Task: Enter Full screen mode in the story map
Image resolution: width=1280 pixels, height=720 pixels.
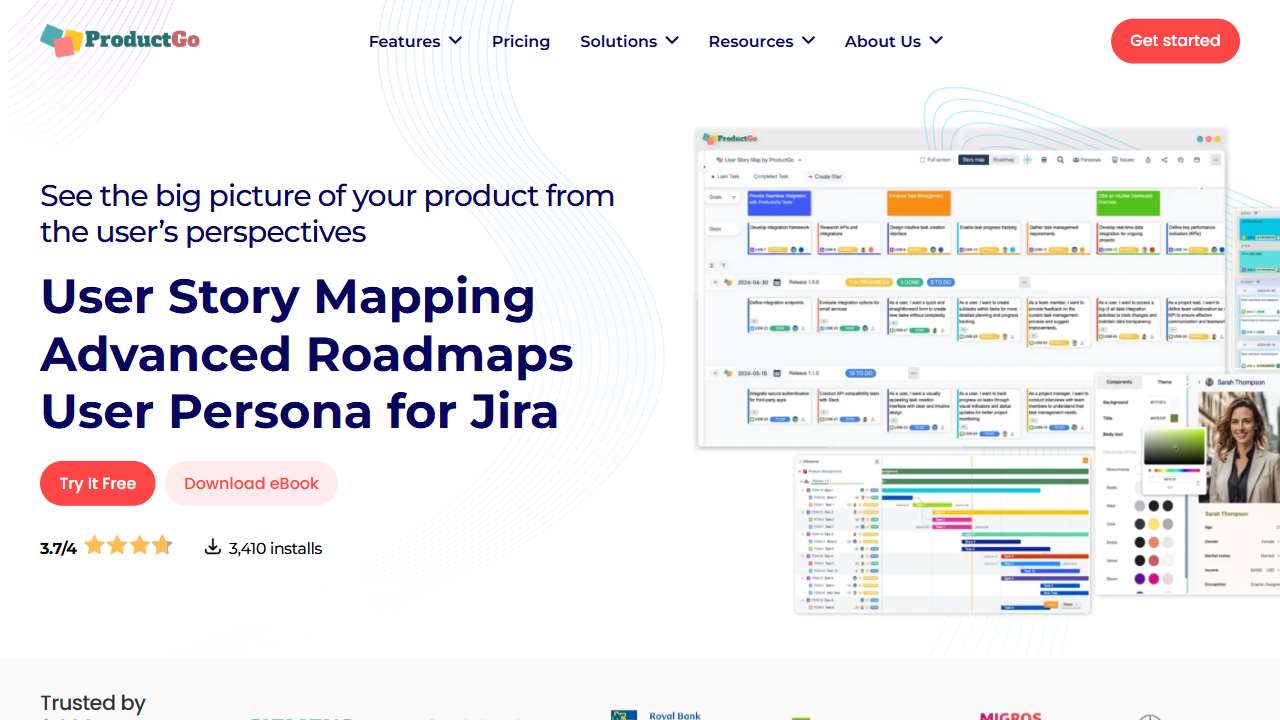Action: click(x=938, y=160)
